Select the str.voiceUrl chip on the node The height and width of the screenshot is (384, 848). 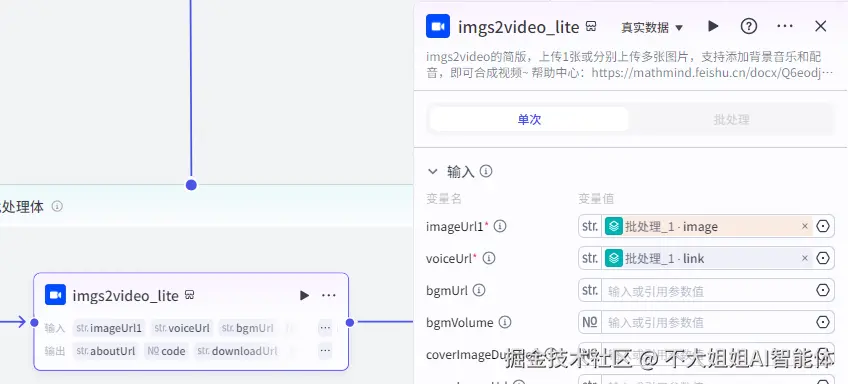point(182,328)
